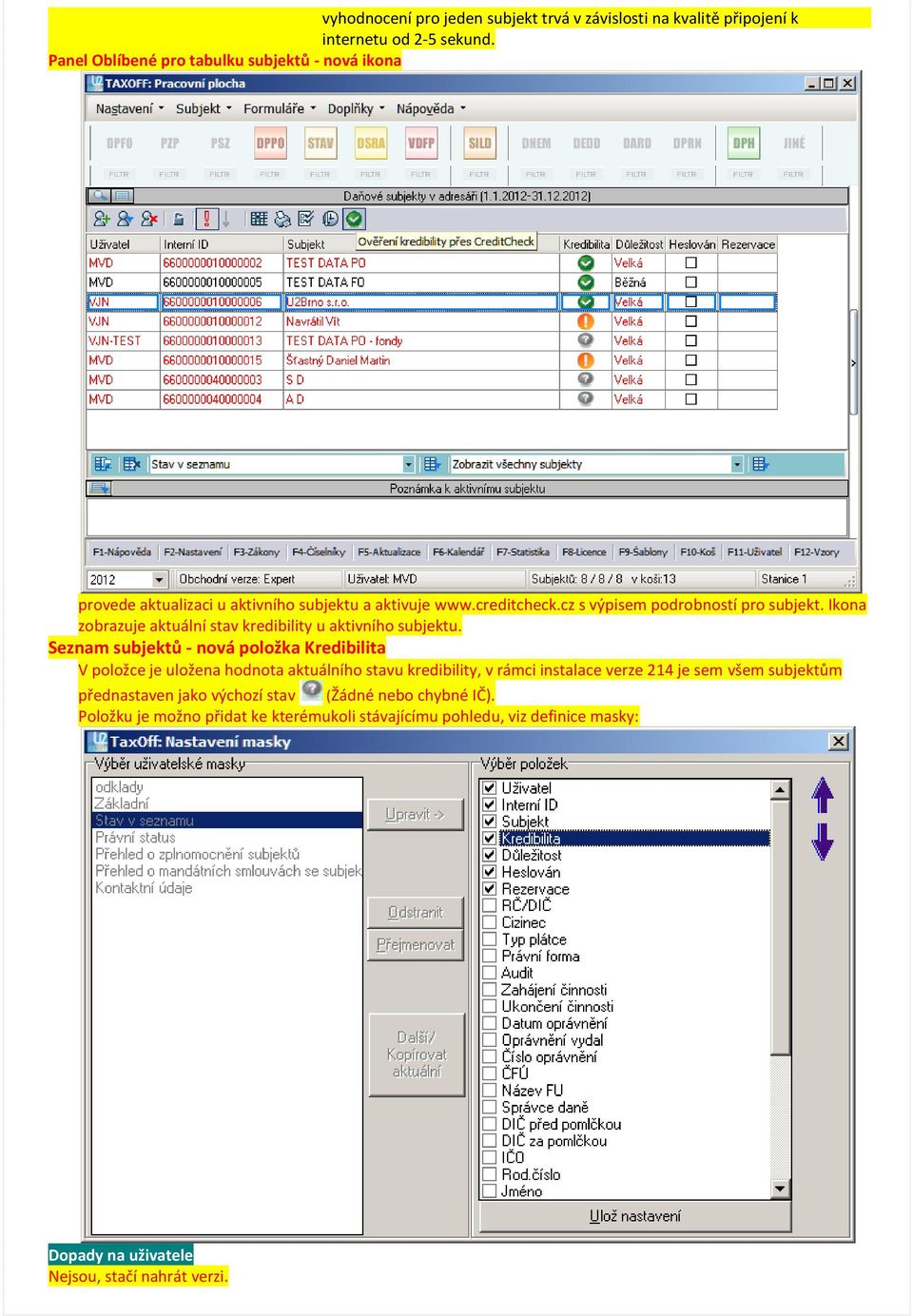Open the Stav v seznamu dropdown

click(408, 464)
